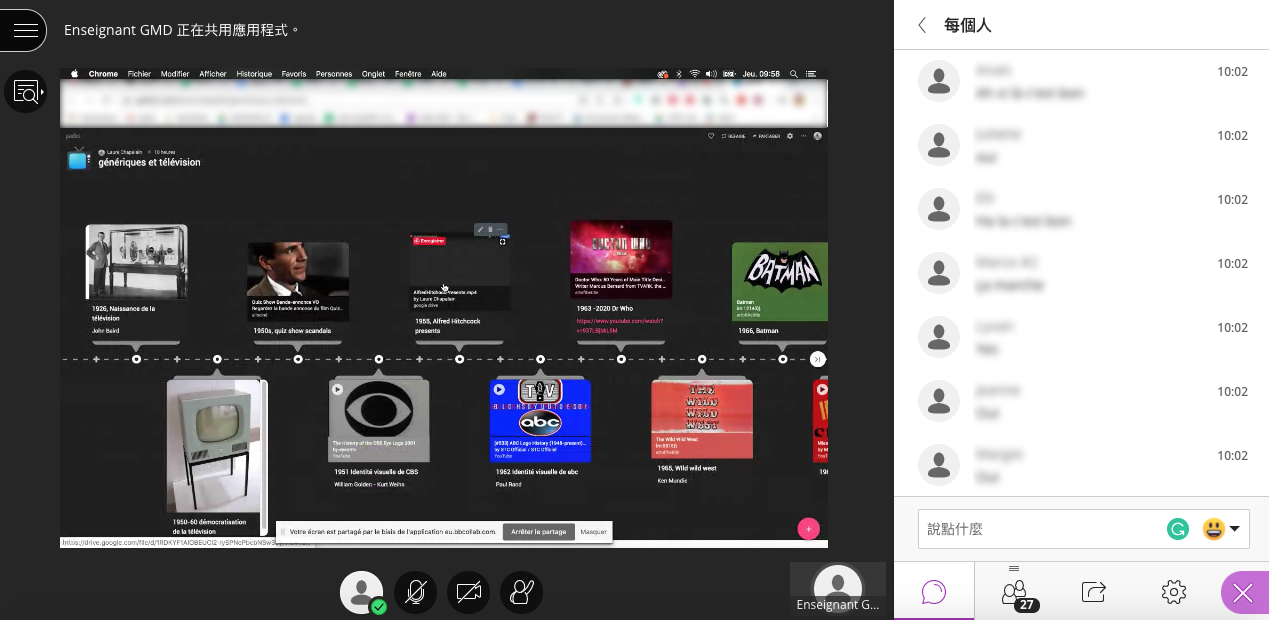
Task: Open padlet settings gear icon
Action: click(790, 135)
